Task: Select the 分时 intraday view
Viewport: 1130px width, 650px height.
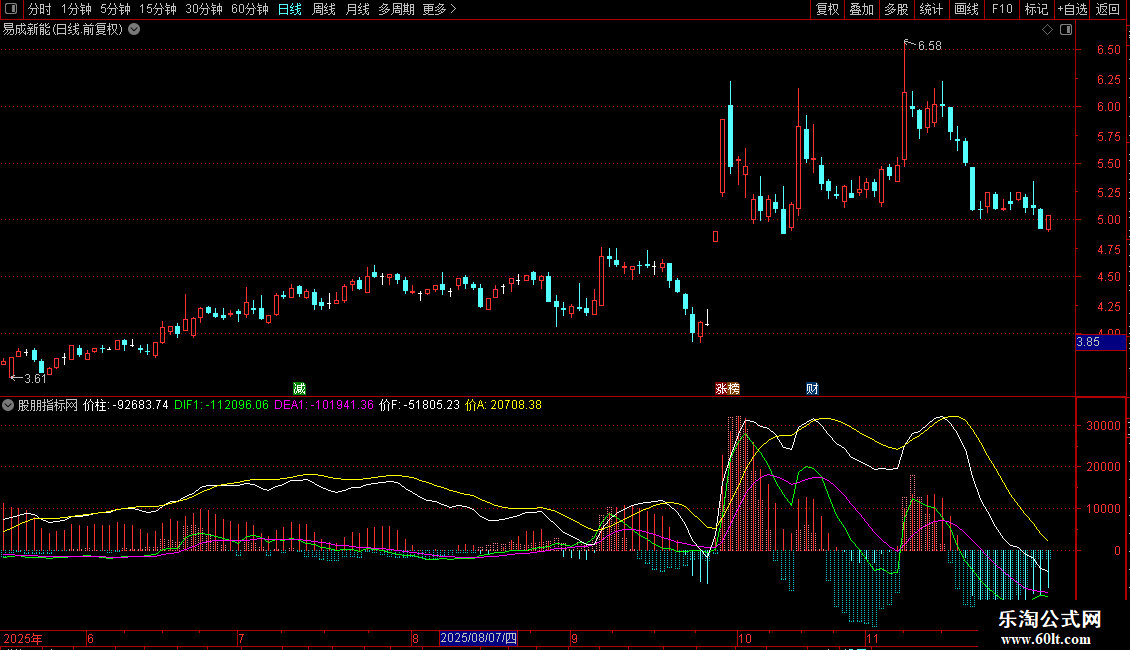Action: pyautogui.click(x=39, y=10)
